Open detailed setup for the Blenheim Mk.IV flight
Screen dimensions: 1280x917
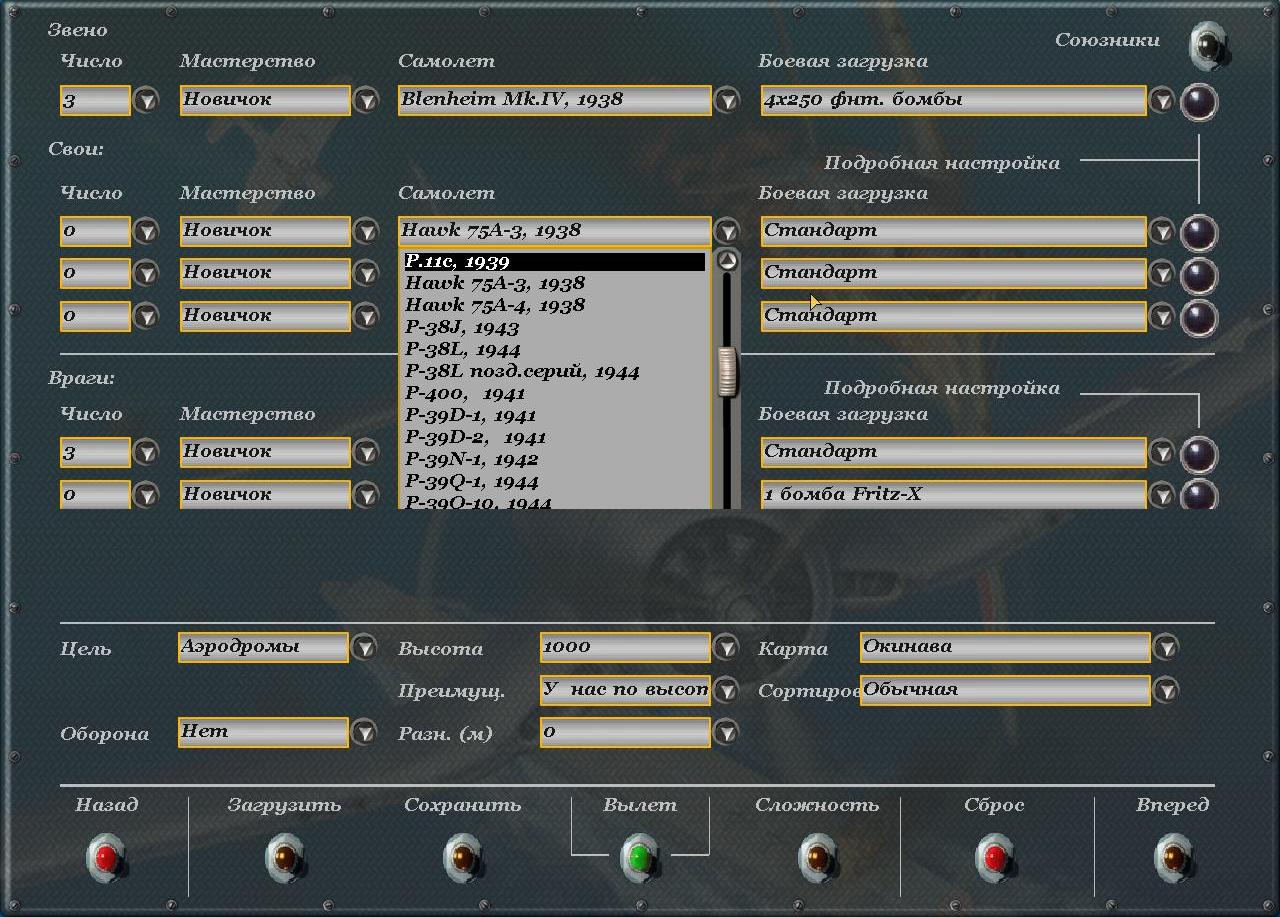click(1199, 102)
